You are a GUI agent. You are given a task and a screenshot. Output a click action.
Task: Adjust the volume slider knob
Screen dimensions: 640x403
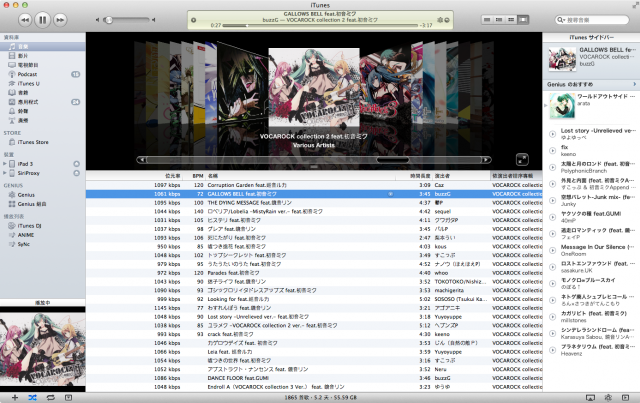[109, 20]
